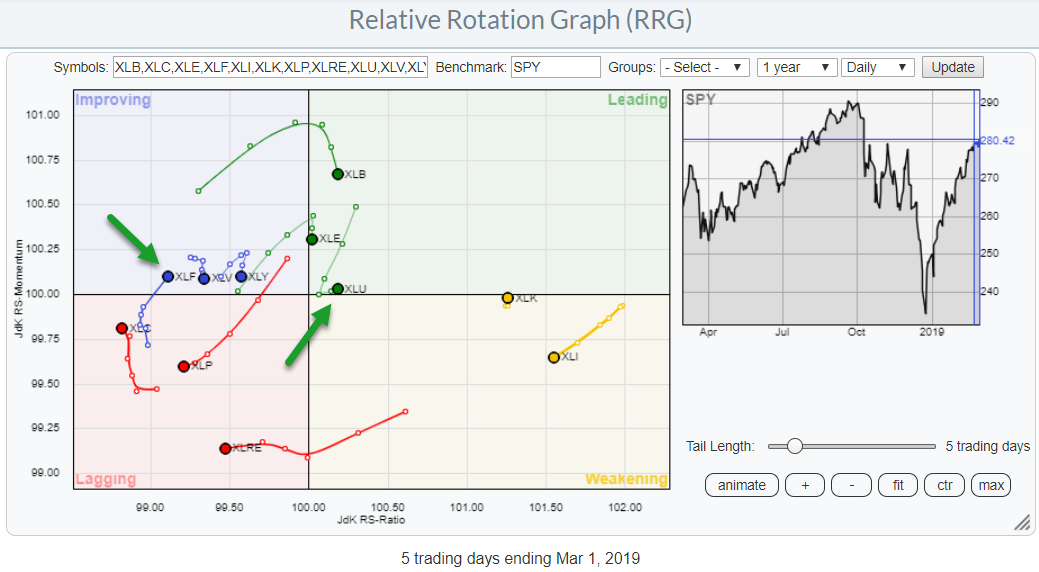This screenshot has height=572, width=1039.
Task: Click the max button
Action: [x=991, y=485]
